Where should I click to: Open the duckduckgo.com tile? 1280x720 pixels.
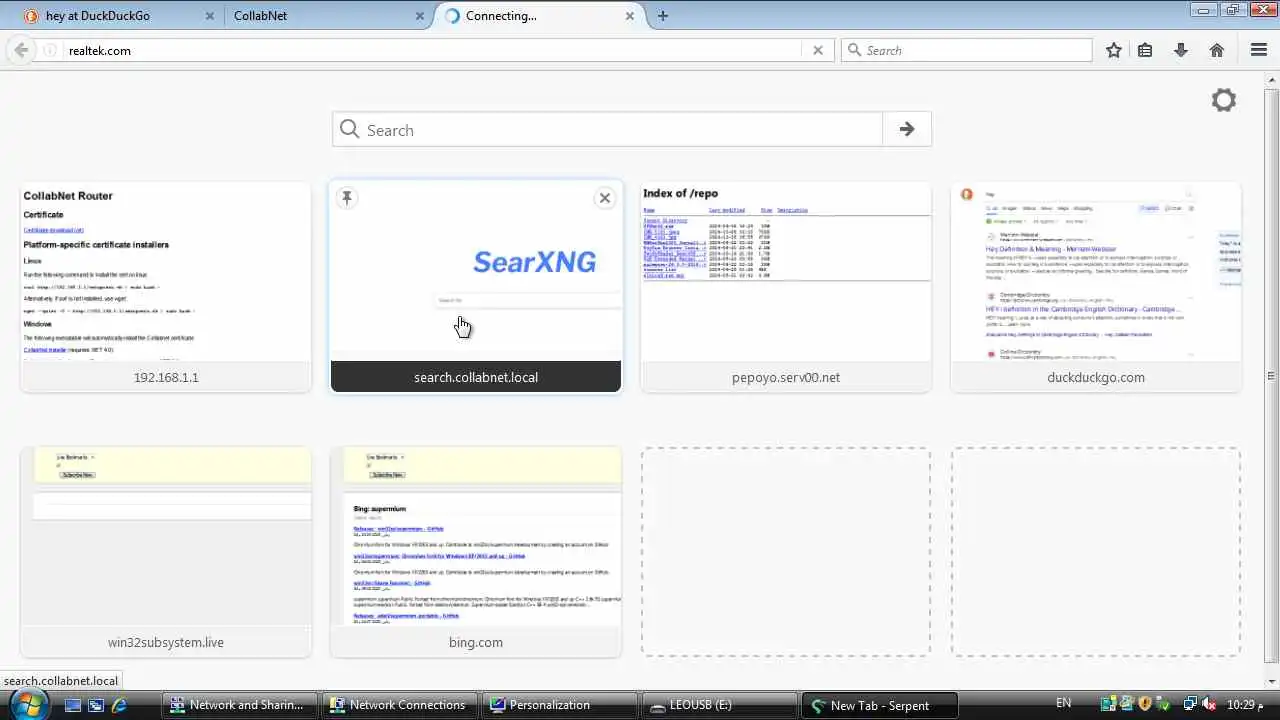coord(1096,287)
